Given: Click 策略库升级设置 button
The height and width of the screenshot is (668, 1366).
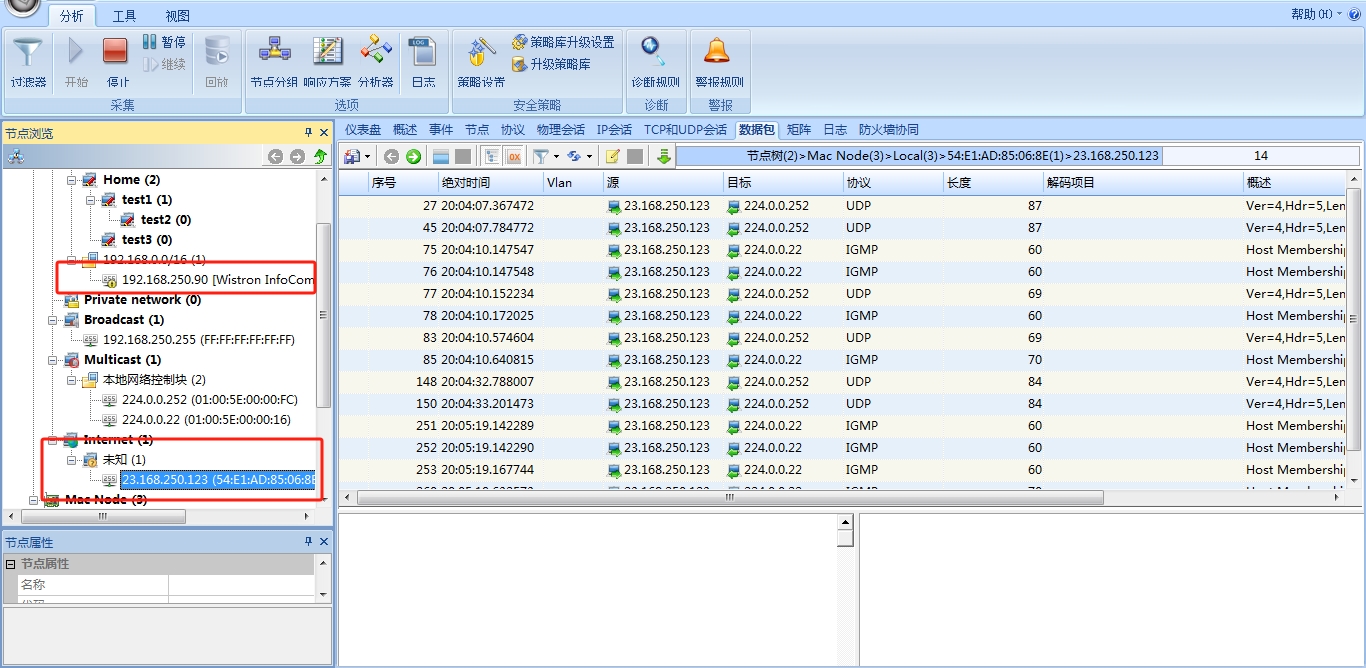Looking at the screenshot, I should [x=563, y=42].
